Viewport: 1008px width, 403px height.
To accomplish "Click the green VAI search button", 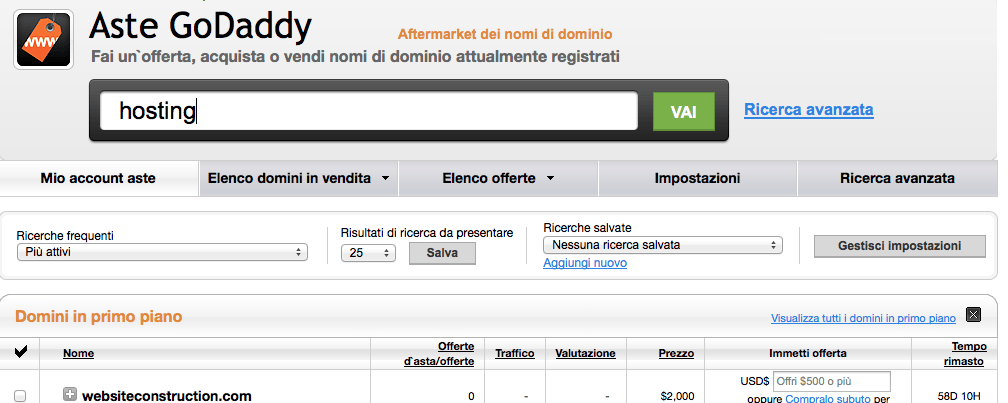I will click(683, 111).
